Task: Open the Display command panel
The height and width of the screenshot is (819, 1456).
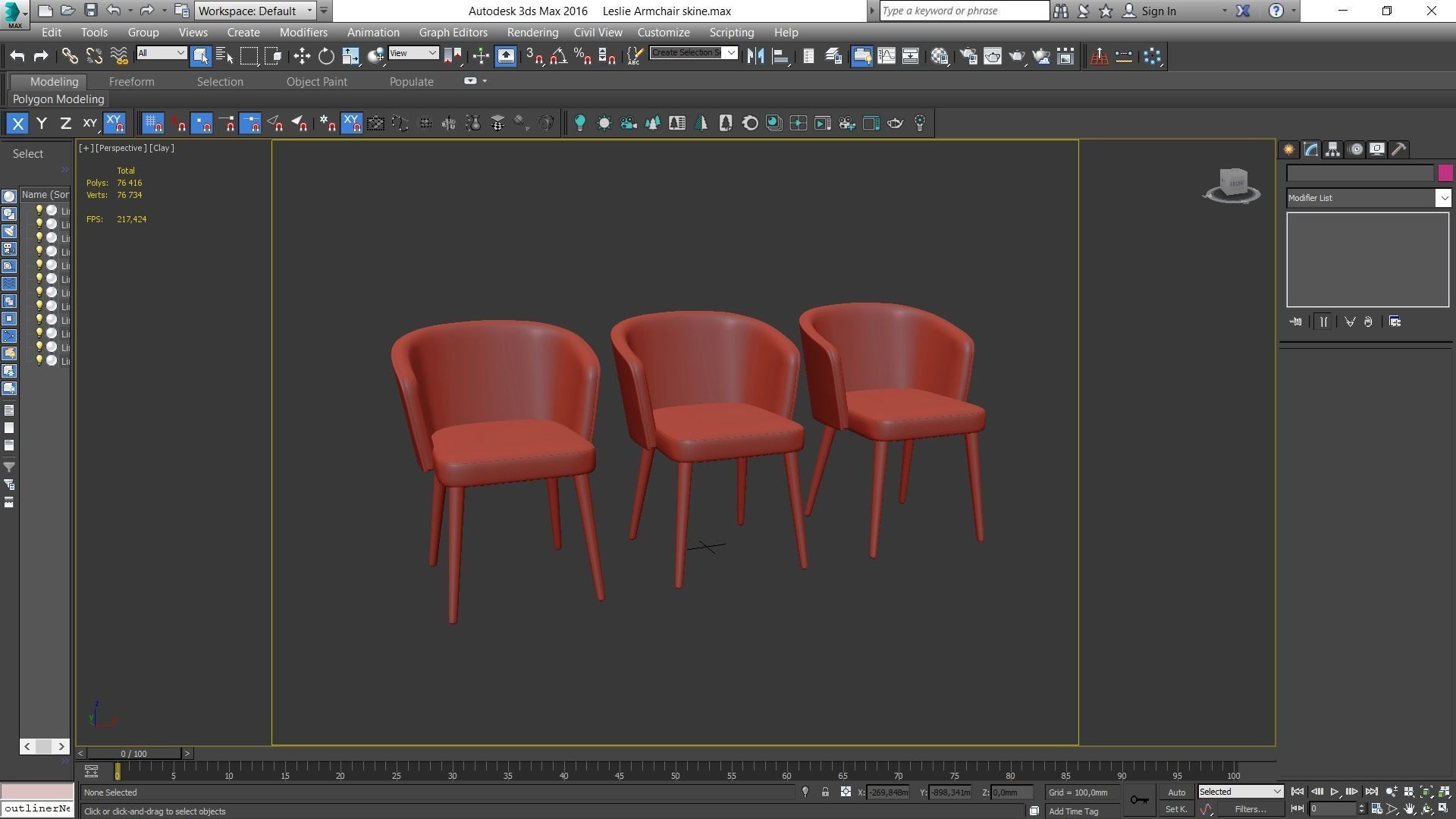Action: click(x=1377, y=149)
